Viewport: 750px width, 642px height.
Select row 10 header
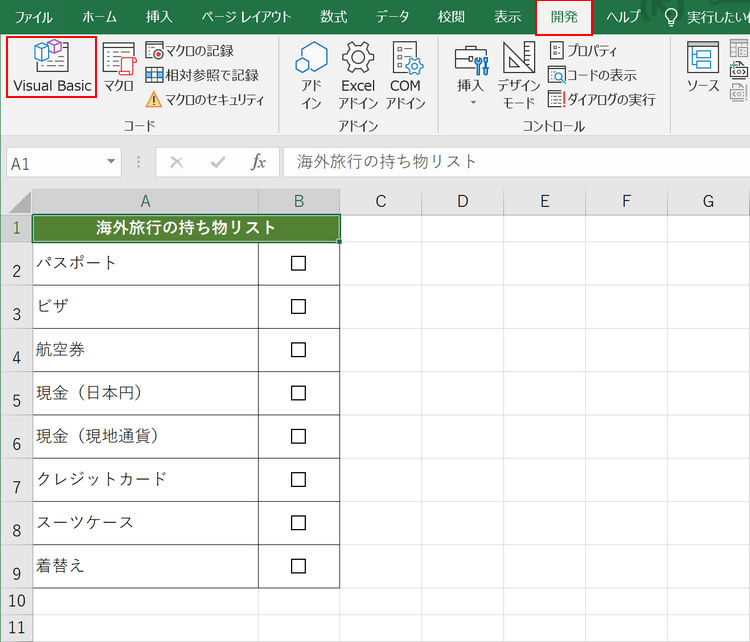pyautogui.click(x=16, y=601)
